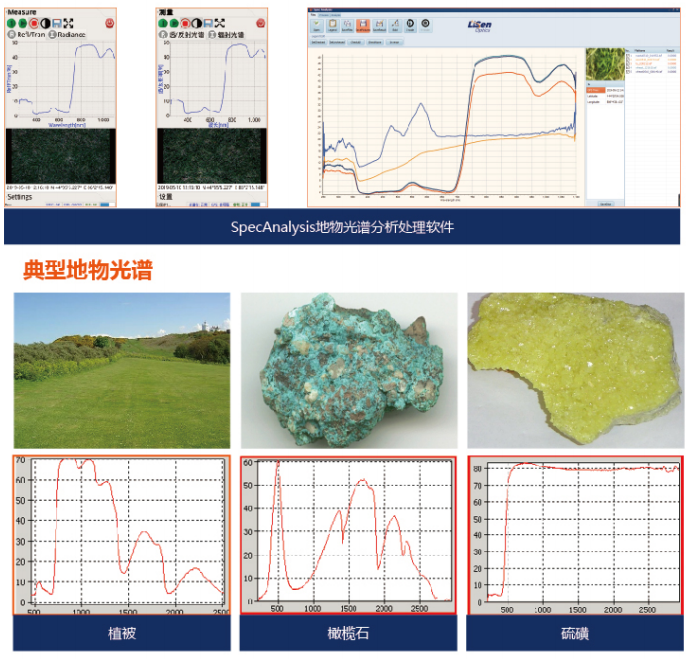Click SpecAnalysis地物光谱分析处理软件 caption banner
Image resolution: width=697 pixels, height=659 pixels.
click(342, 227)
